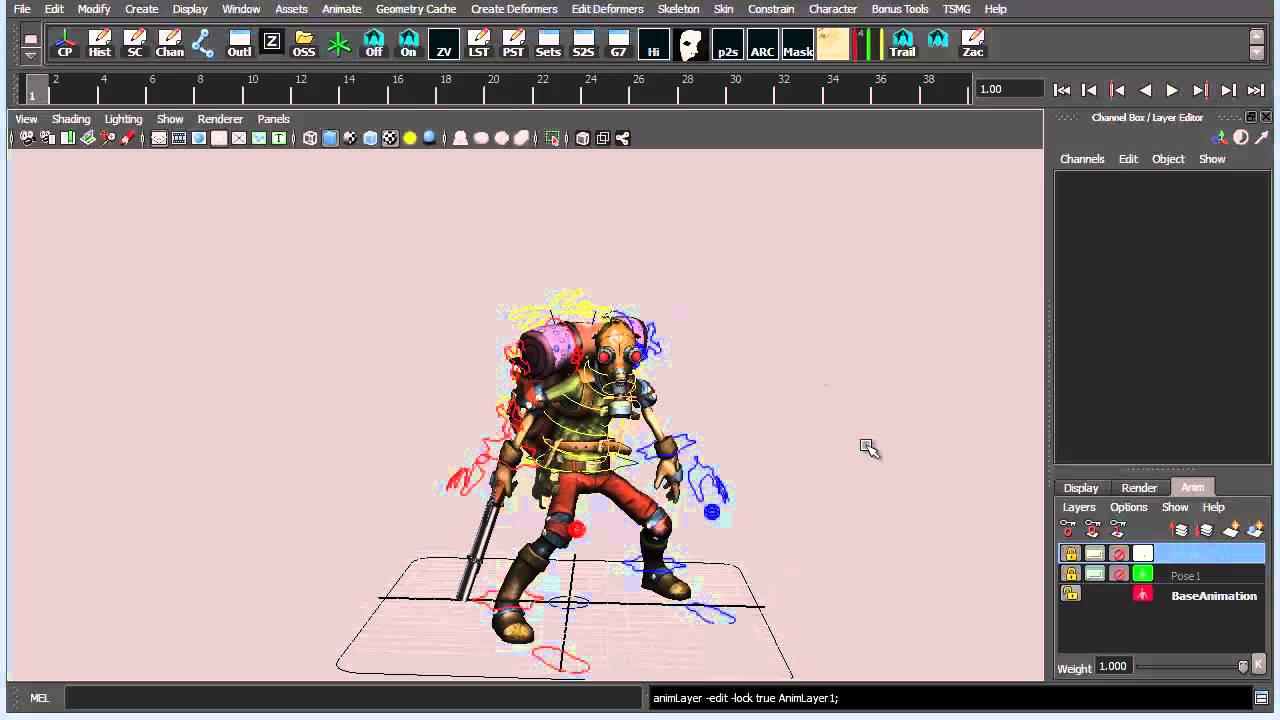Click the PST shelf button

click(x=513, y=44)
